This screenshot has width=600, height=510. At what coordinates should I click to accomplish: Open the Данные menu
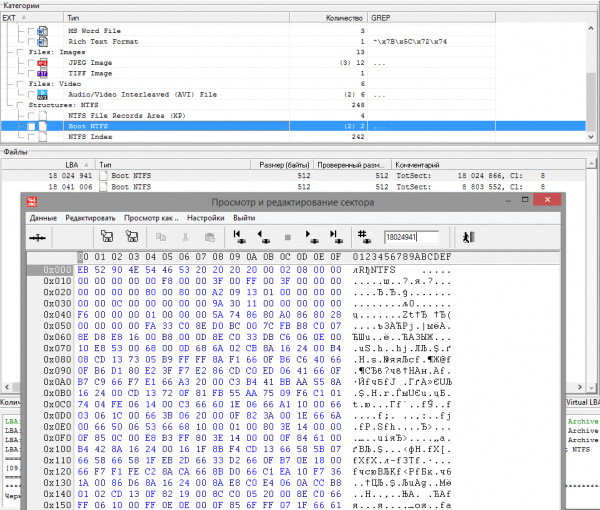click(x=43, y=217)
